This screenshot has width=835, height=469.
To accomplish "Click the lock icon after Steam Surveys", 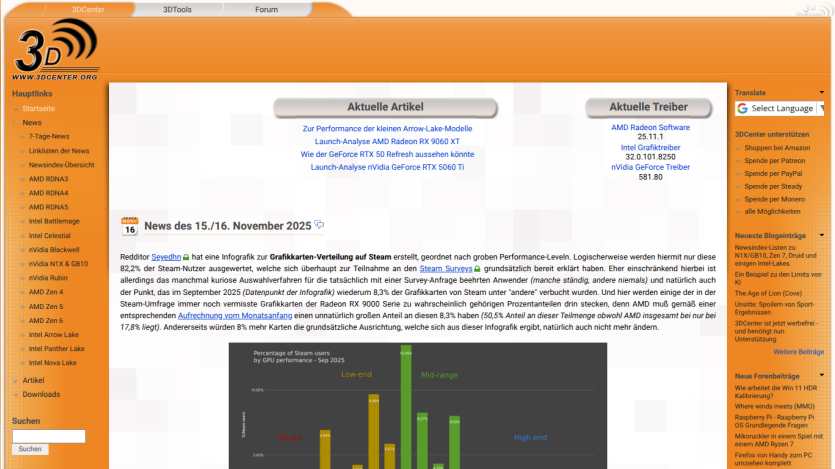I will (477, 269).
